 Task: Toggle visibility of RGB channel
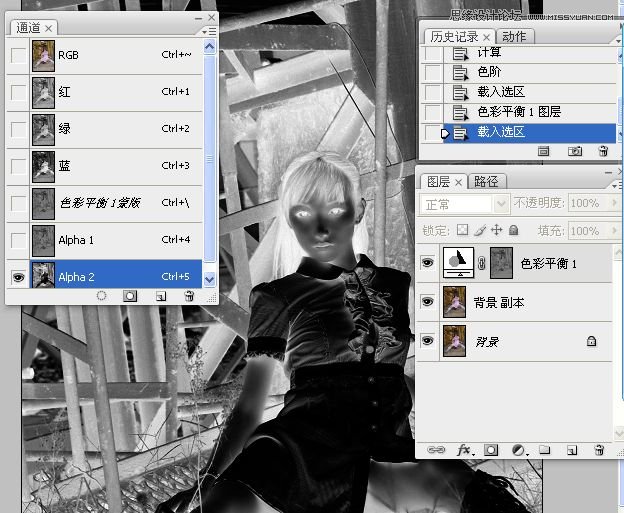[x=18, y=55]
